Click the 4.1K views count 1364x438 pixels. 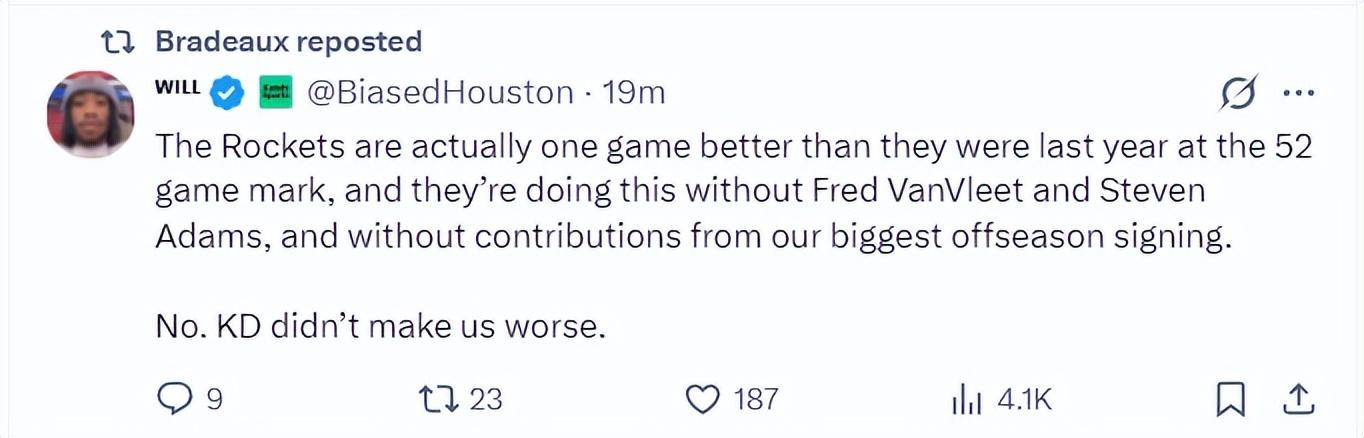tap(1025, 400)
